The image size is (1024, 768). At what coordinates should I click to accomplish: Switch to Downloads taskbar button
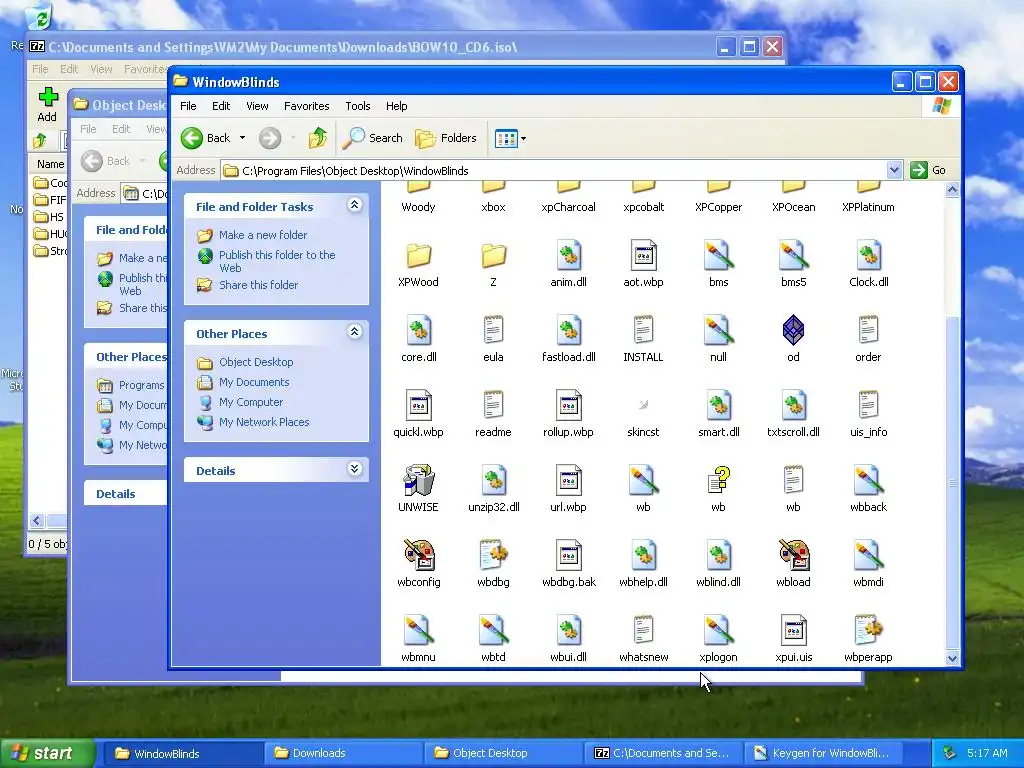coord(344,753)
